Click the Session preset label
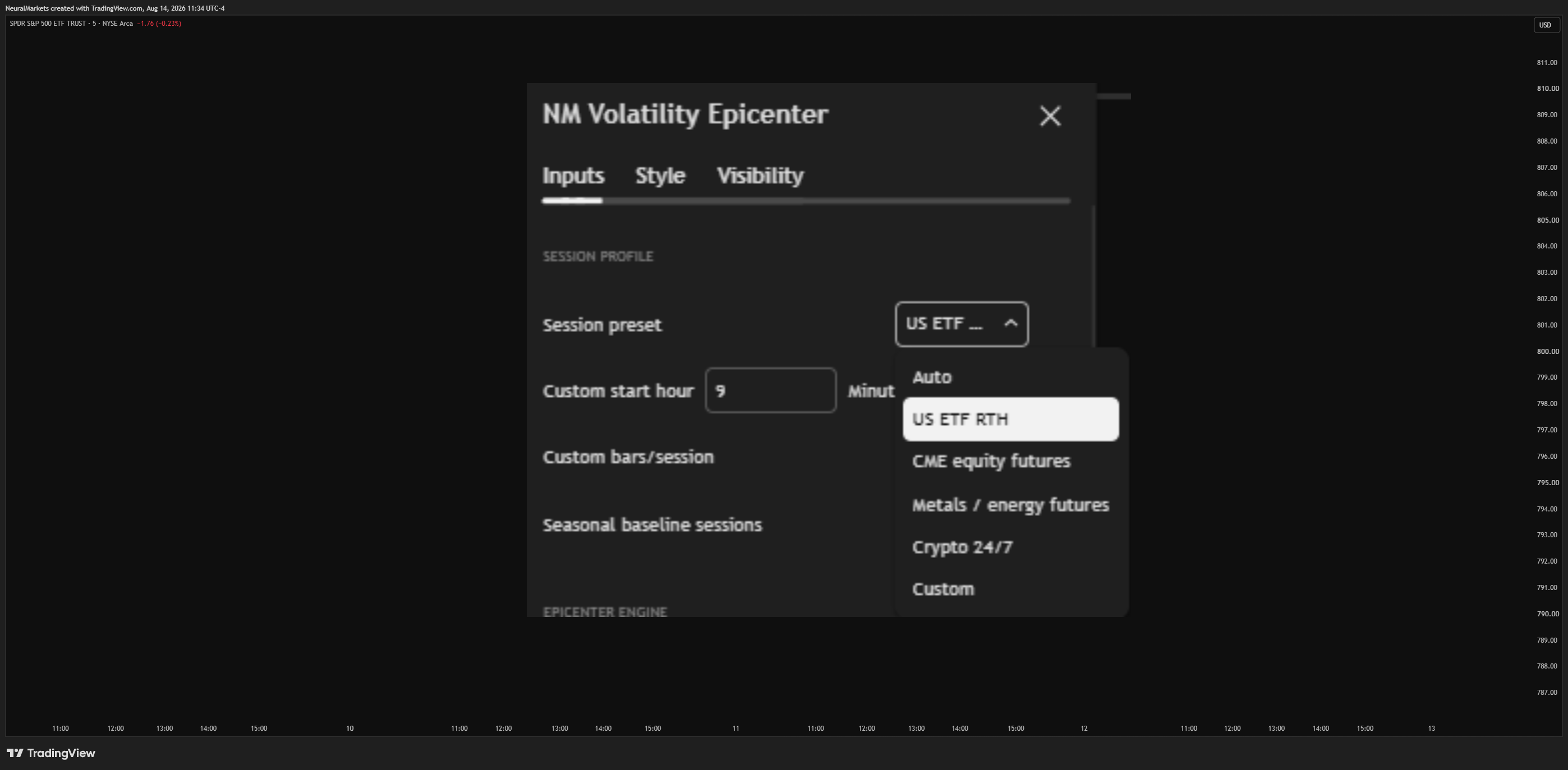Image resolution: width=1568 pixels, height=770 pixels. (602, 325)
